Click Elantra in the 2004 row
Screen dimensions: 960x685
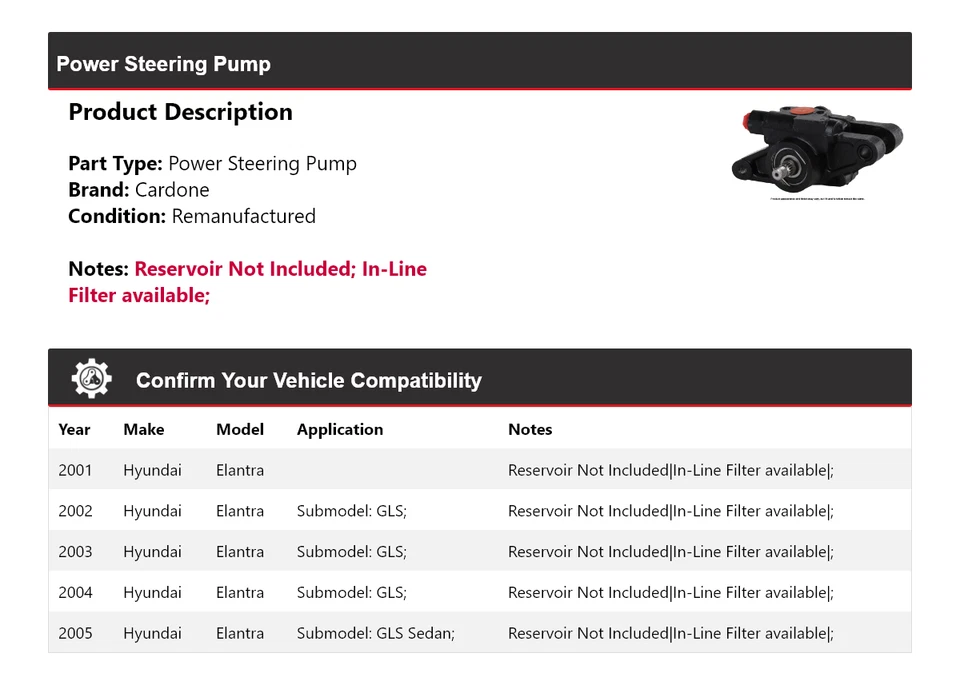tap(240, 593)
